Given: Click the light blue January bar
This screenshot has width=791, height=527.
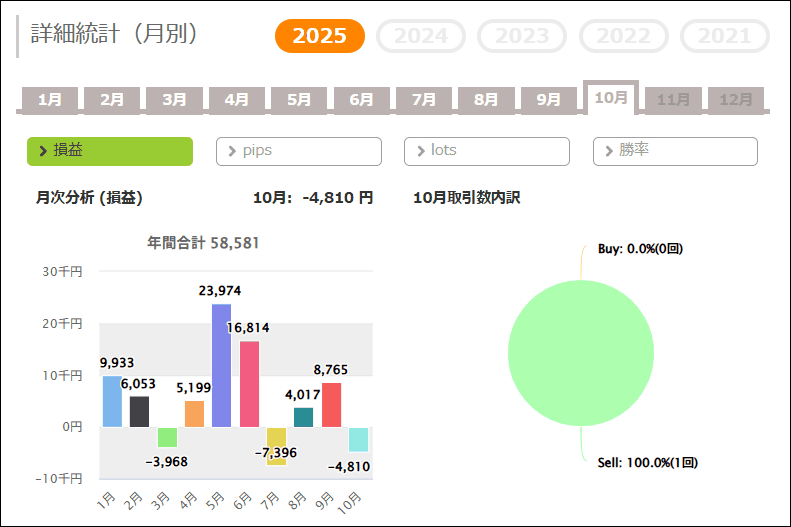Looking at the screenshot, I should tap(112, 401).
